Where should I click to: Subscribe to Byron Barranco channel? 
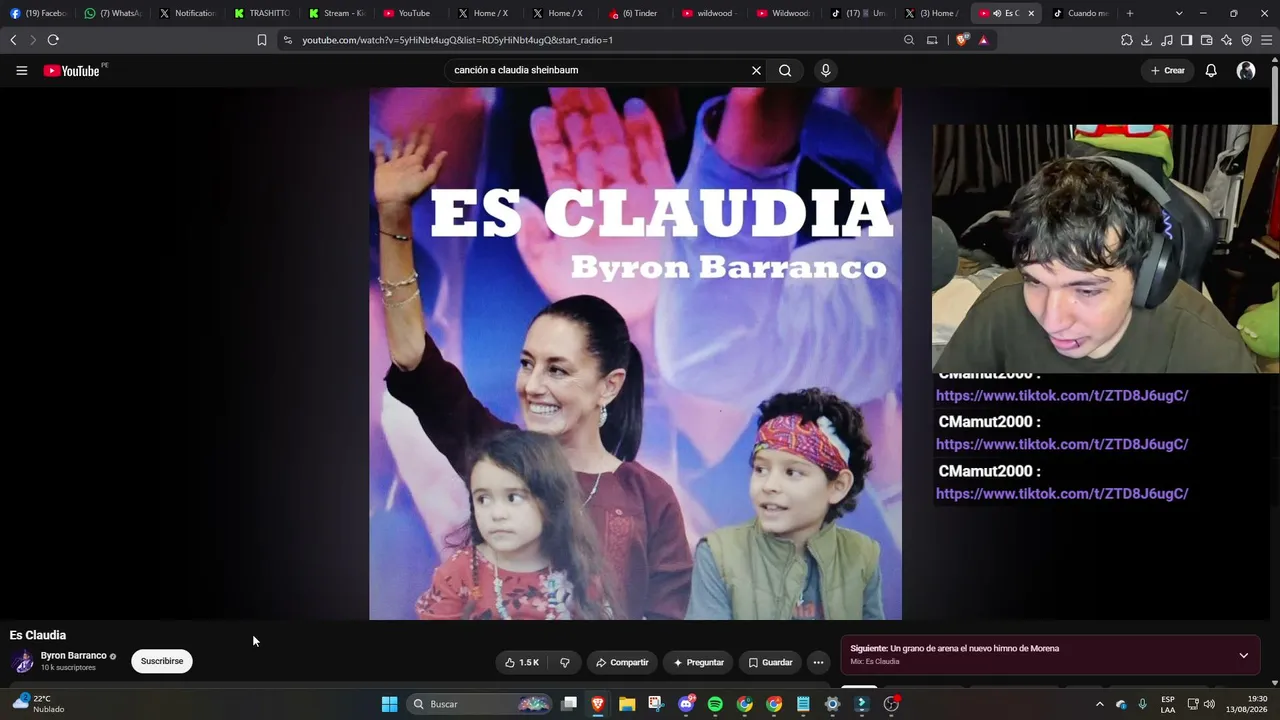162,661
